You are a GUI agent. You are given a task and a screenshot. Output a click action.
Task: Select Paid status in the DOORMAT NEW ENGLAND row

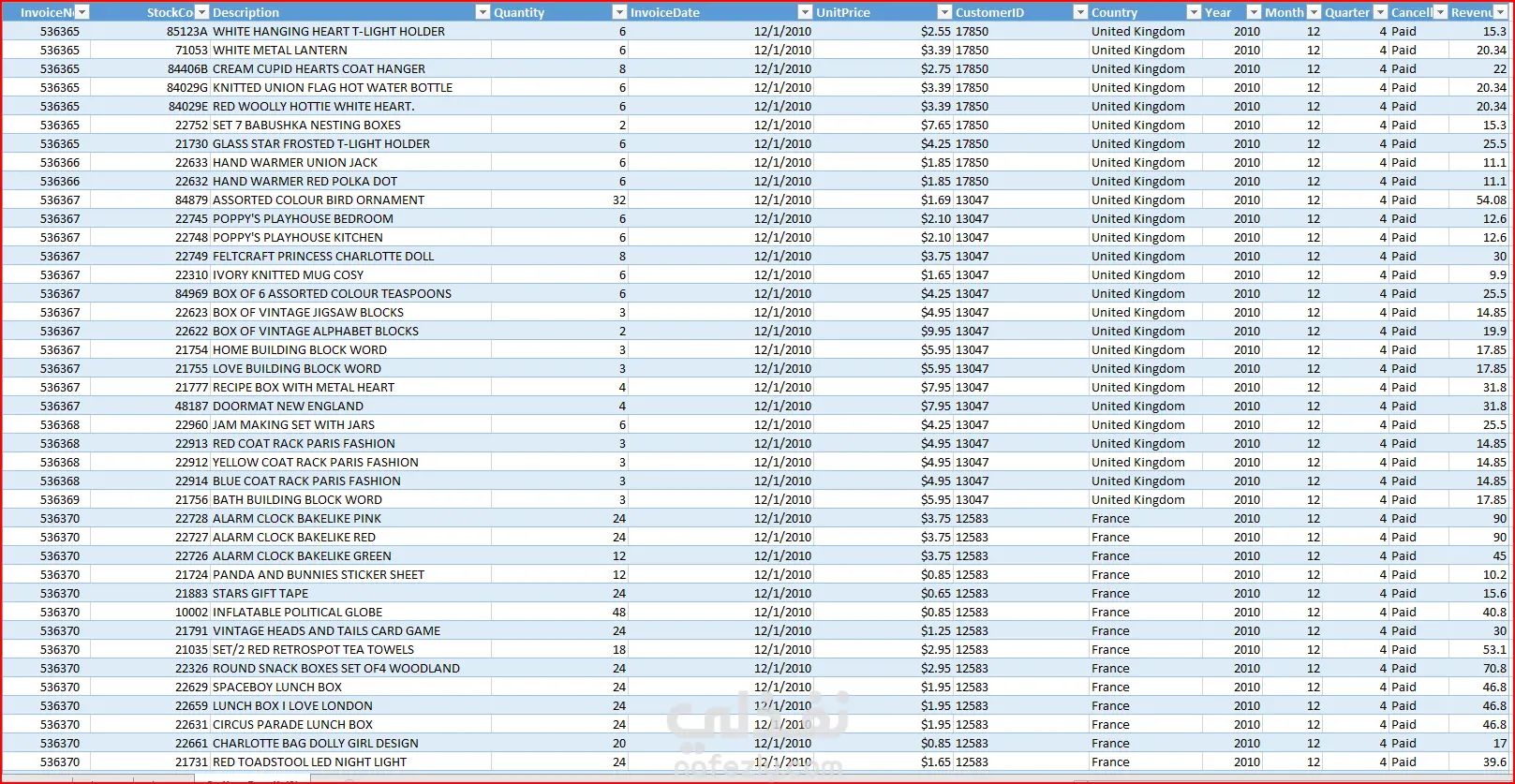tap(1418, 406)
